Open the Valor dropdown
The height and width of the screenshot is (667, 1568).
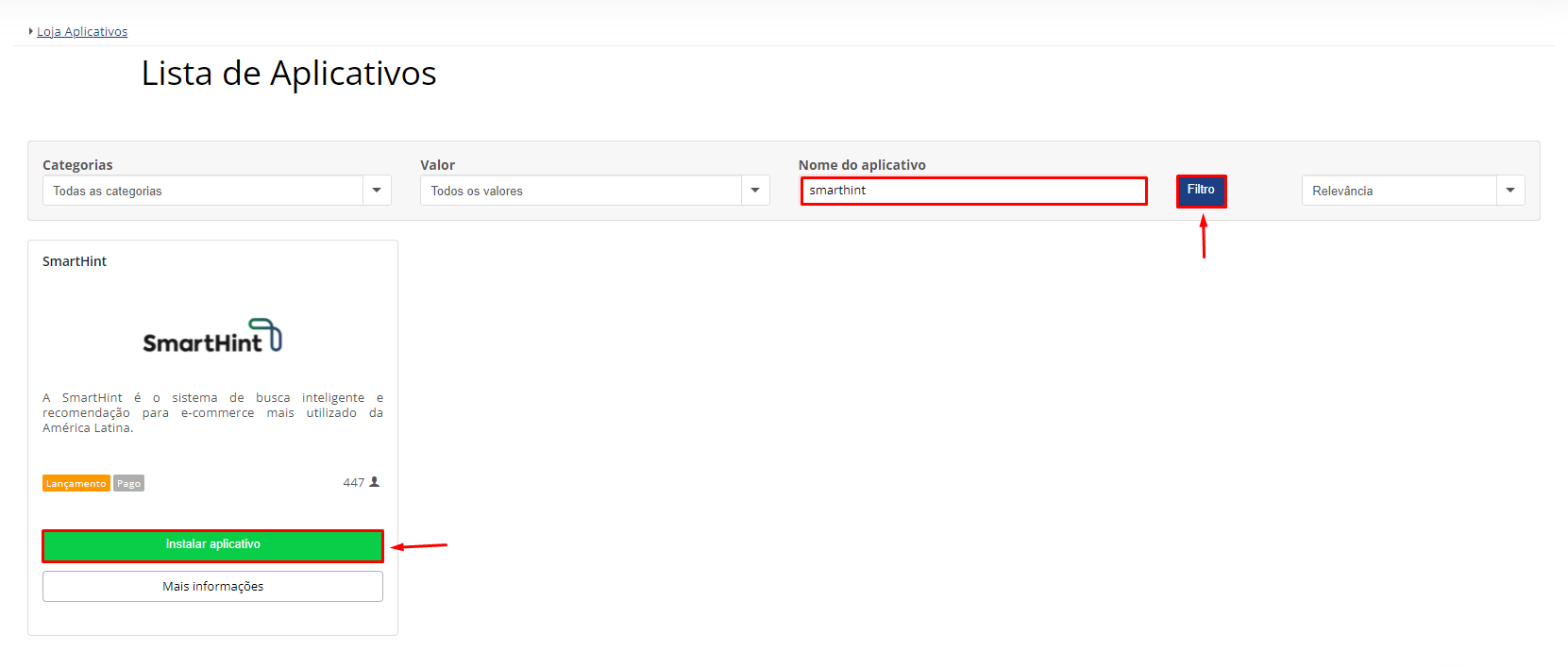595,191
